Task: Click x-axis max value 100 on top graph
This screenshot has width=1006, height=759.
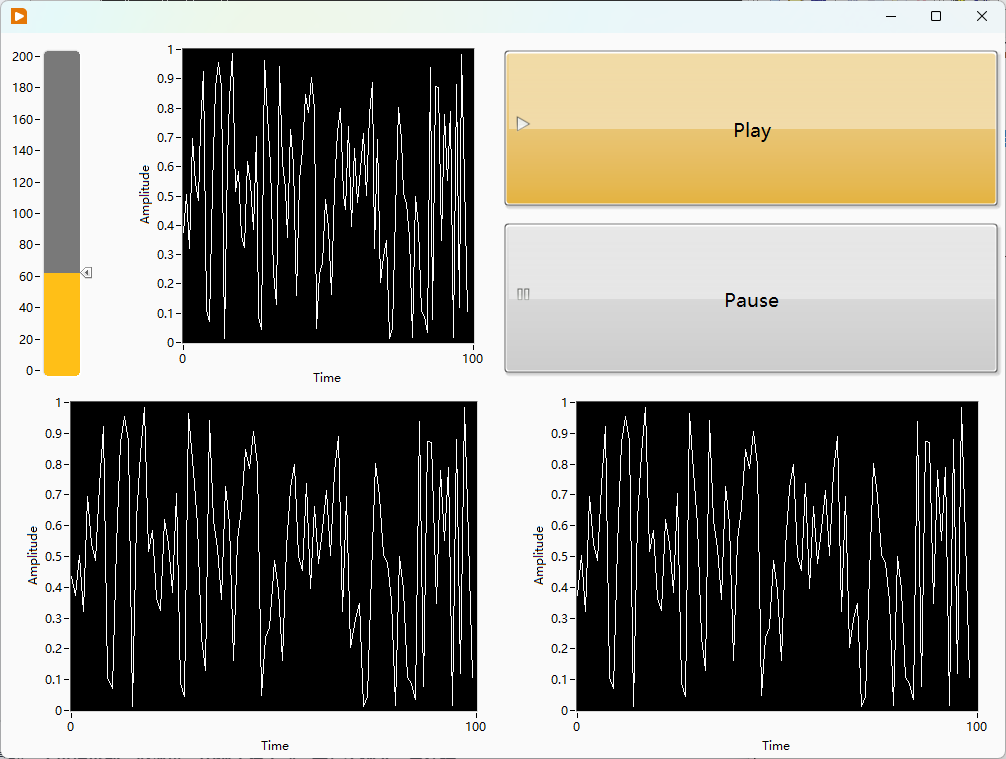Action: (x=472, y=359)
